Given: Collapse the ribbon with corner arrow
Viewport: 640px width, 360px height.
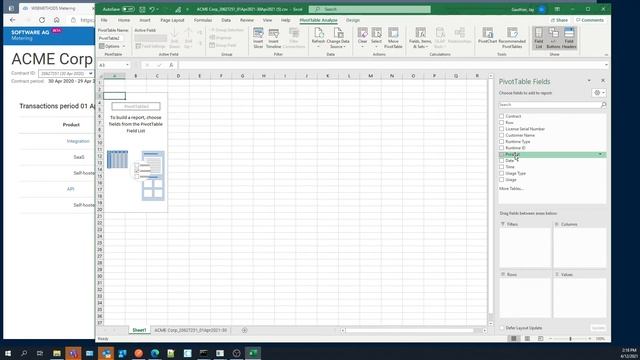Looking at the screenshot, I should [x=606, y=54].
